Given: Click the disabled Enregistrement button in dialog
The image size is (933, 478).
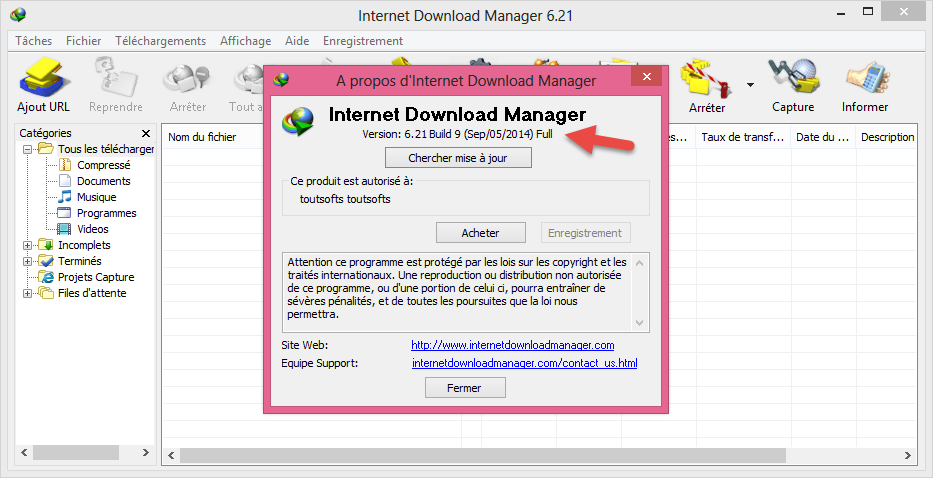Looking at the screenshot, I should [586, 233].
